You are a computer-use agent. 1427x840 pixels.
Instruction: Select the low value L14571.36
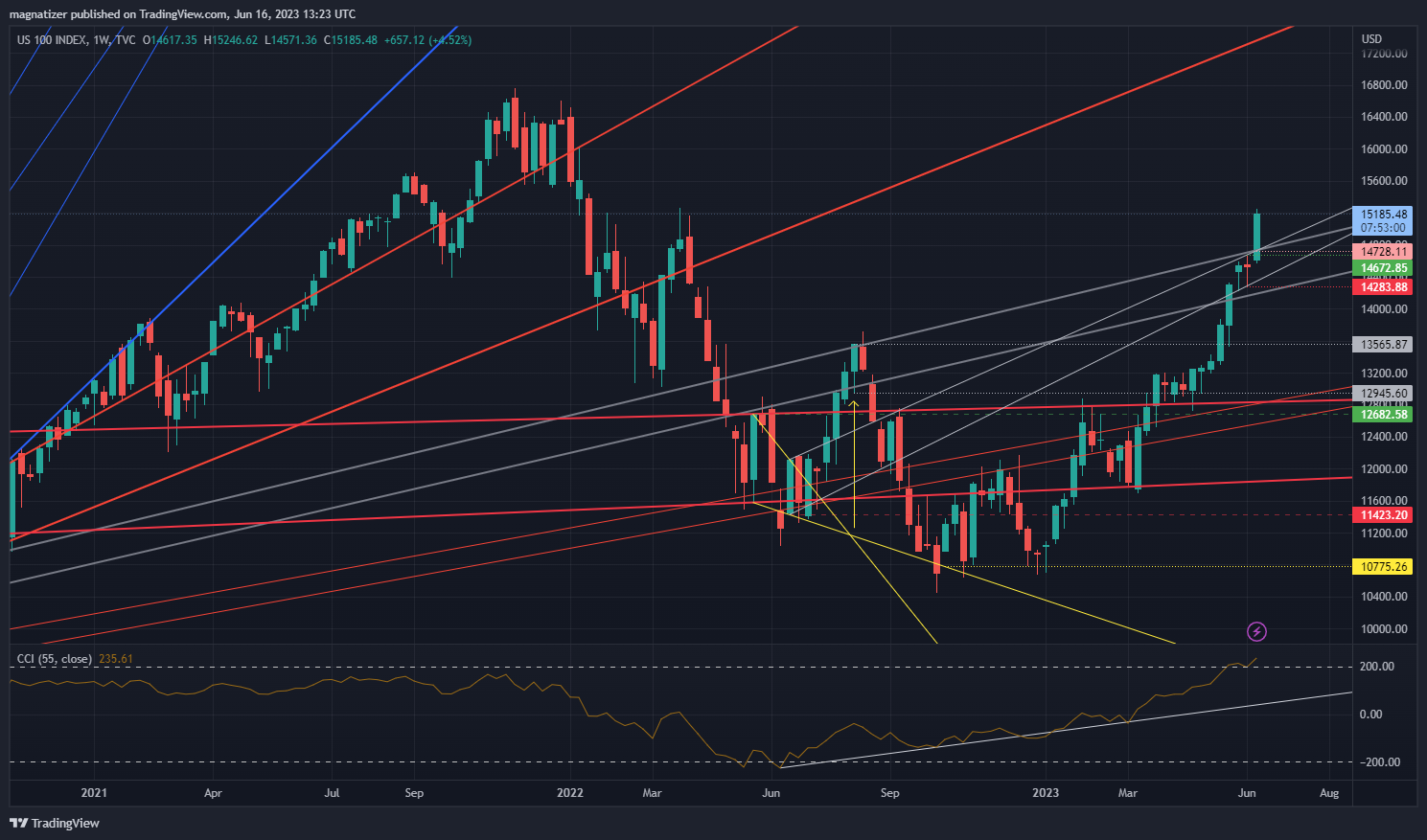pyautogui.click(x=291, y=40)
